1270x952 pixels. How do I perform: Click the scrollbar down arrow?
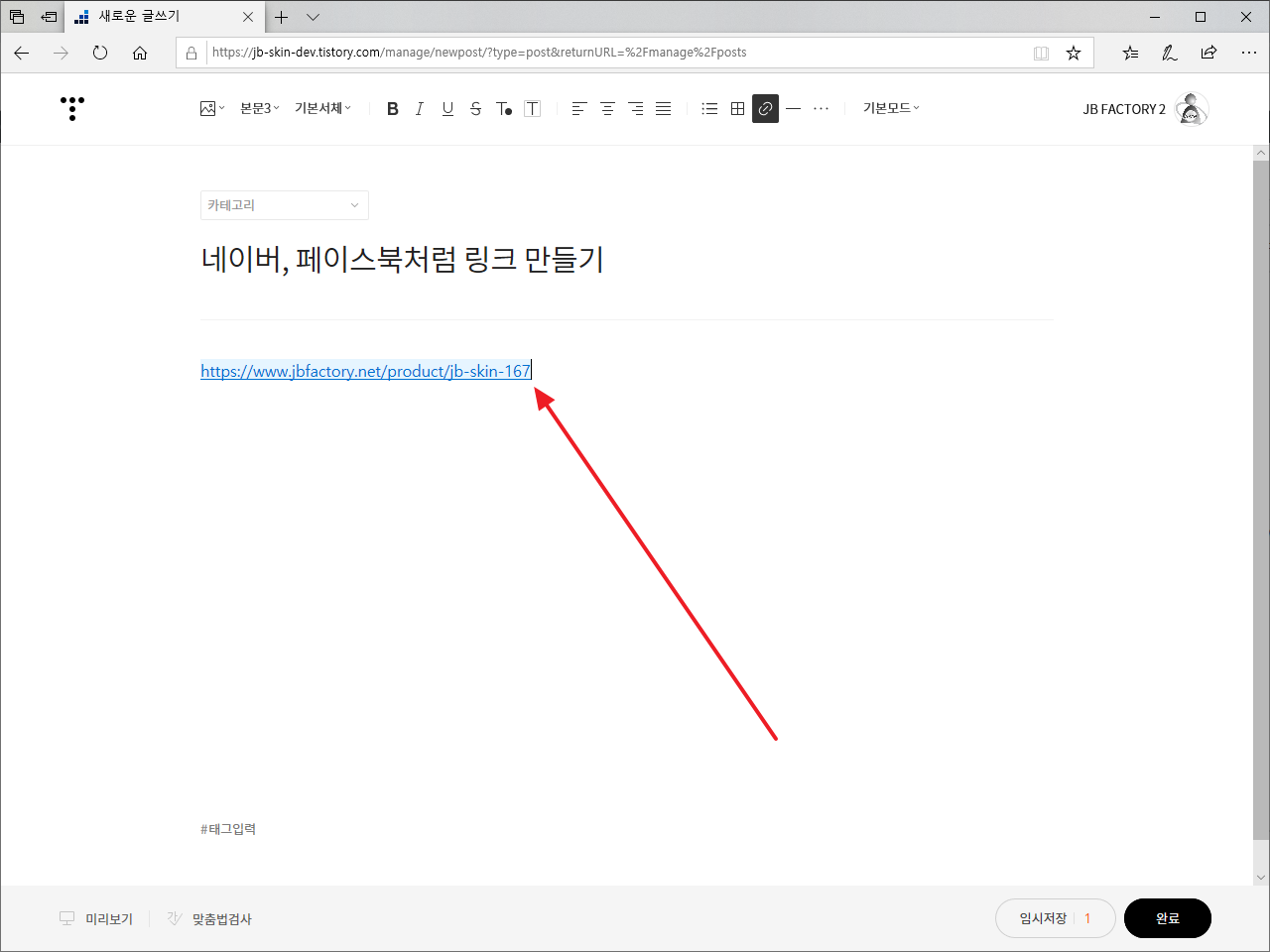[1261, 878]
